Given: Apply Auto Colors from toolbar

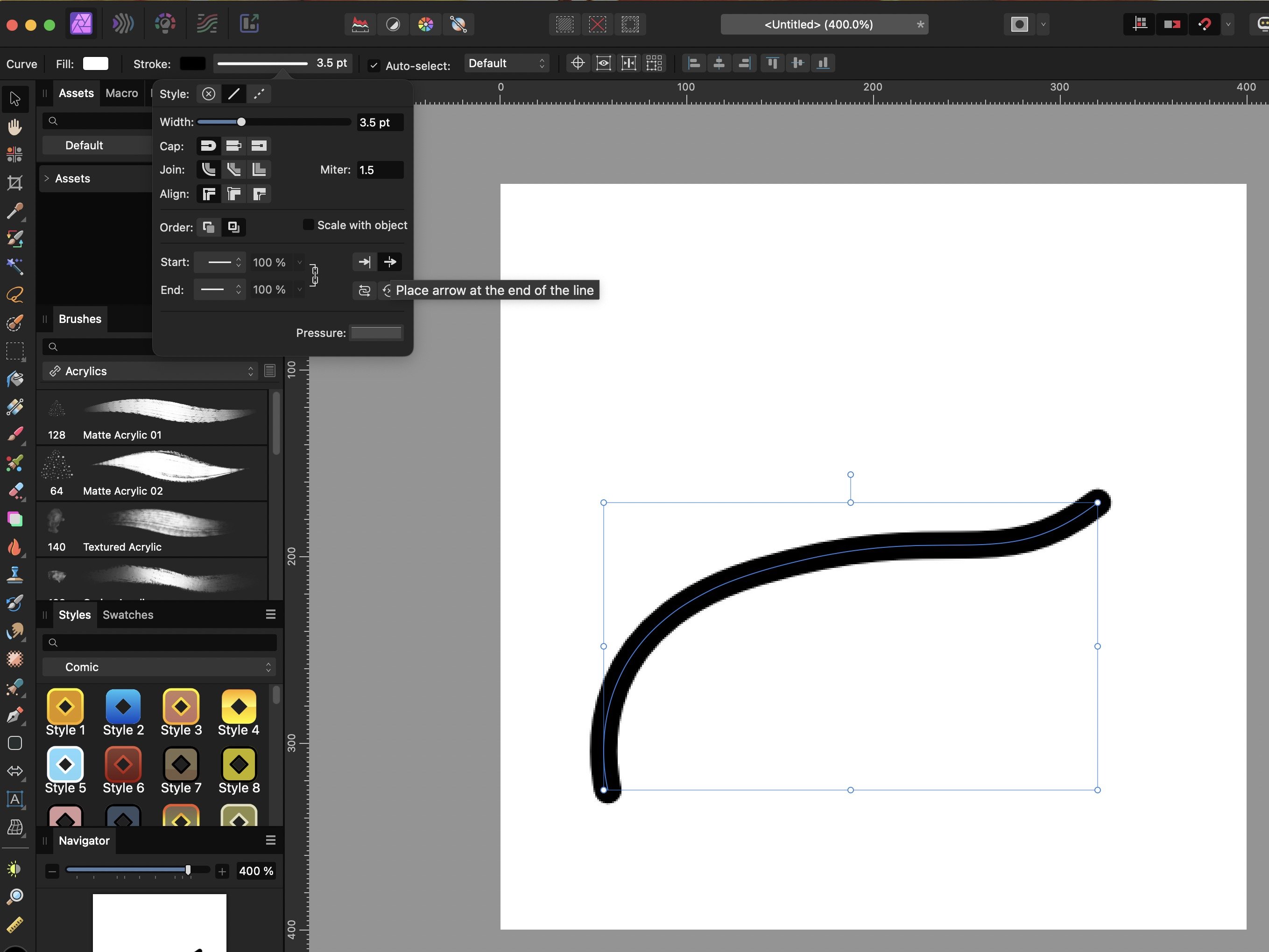Looking at the screenshot, I should coord(426,24).
